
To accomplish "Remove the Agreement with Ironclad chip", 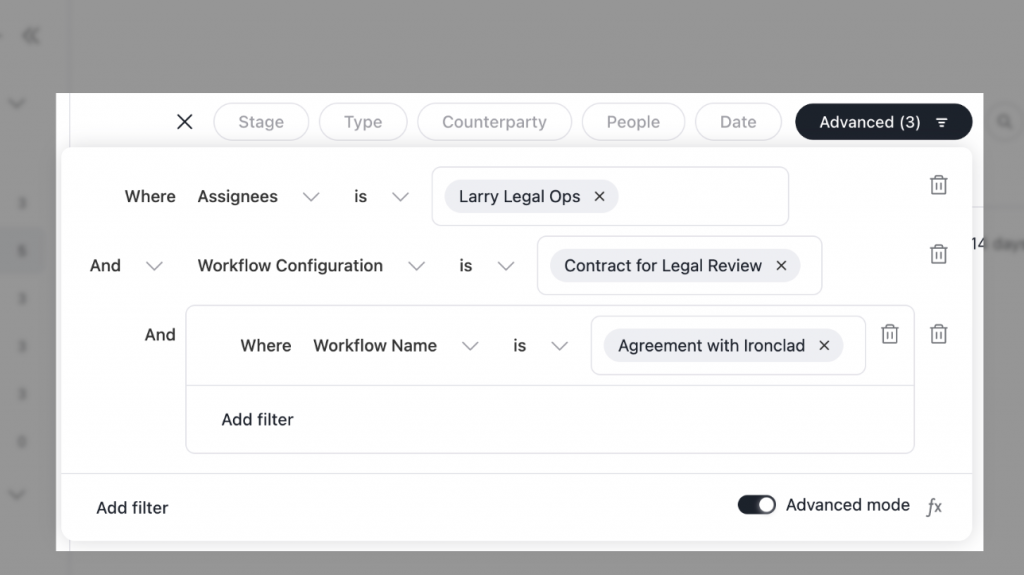I will pyautogui.click(x=824, y=346).
